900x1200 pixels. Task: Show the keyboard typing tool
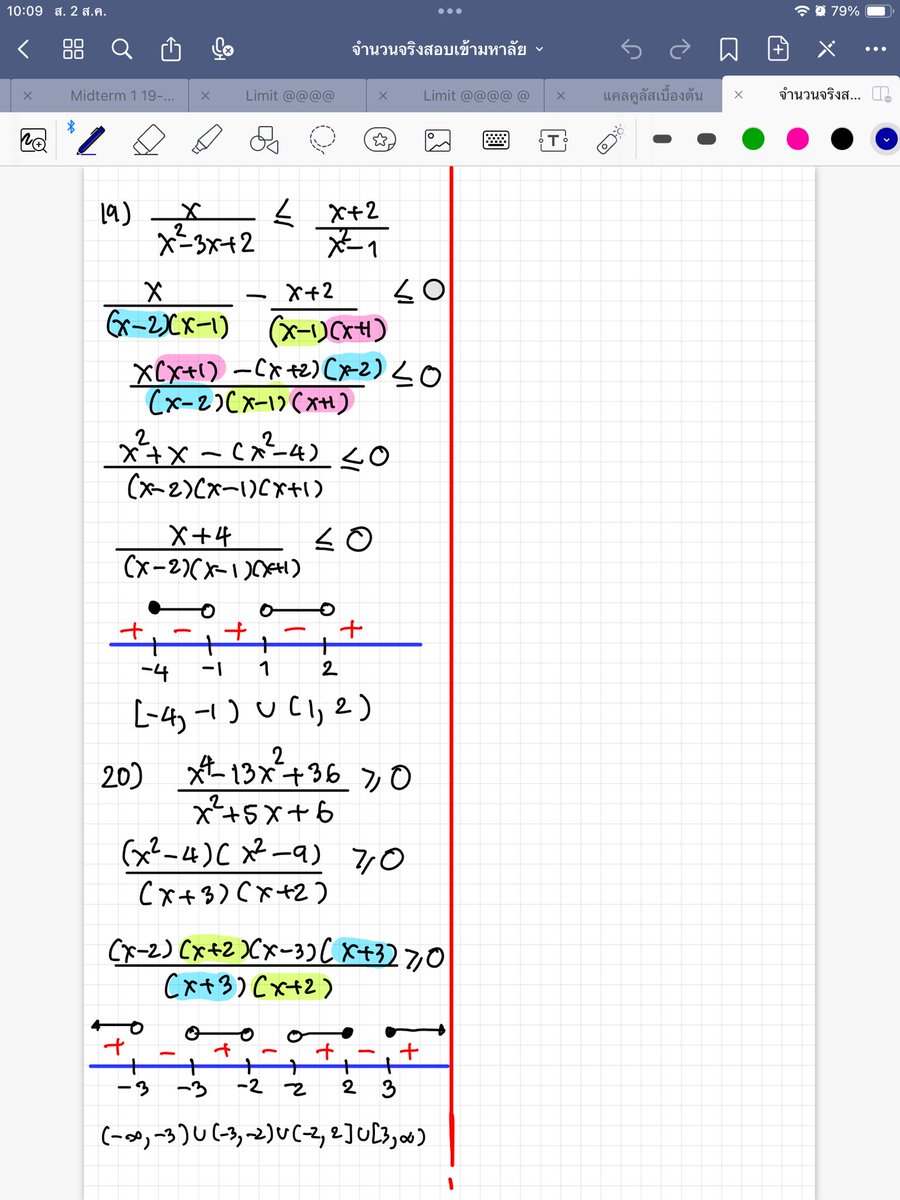pyautogui.click(x=496, y=140)
